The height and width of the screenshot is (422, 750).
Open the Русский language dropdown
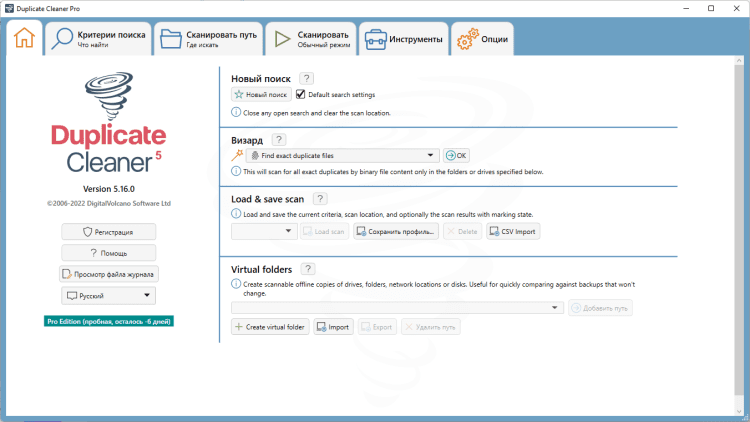[109, 296]
